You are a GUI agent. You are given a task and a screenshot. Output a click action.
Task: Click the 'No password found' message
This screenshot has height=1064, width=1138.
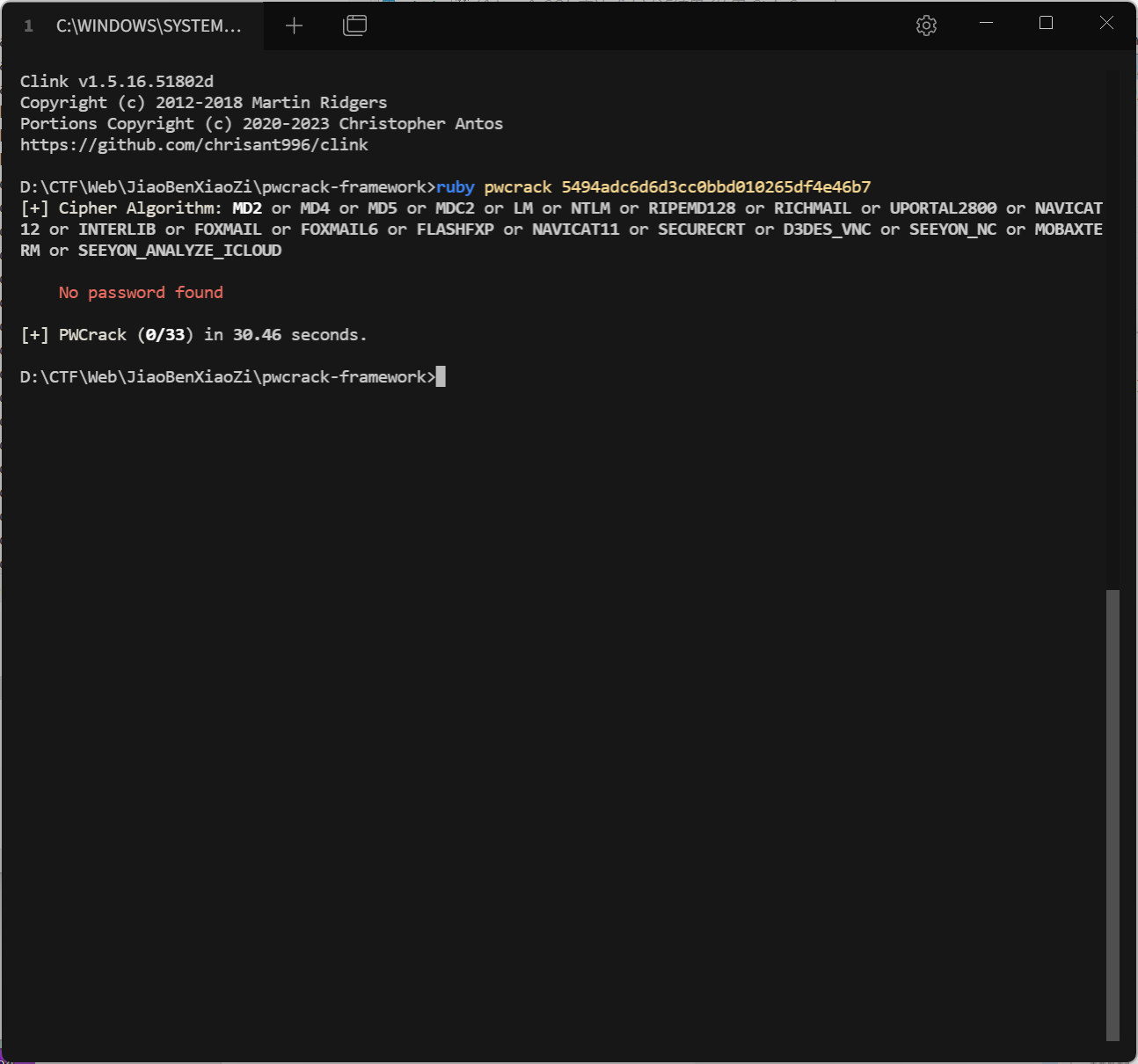pyautogui.click(x=141, y=292)
